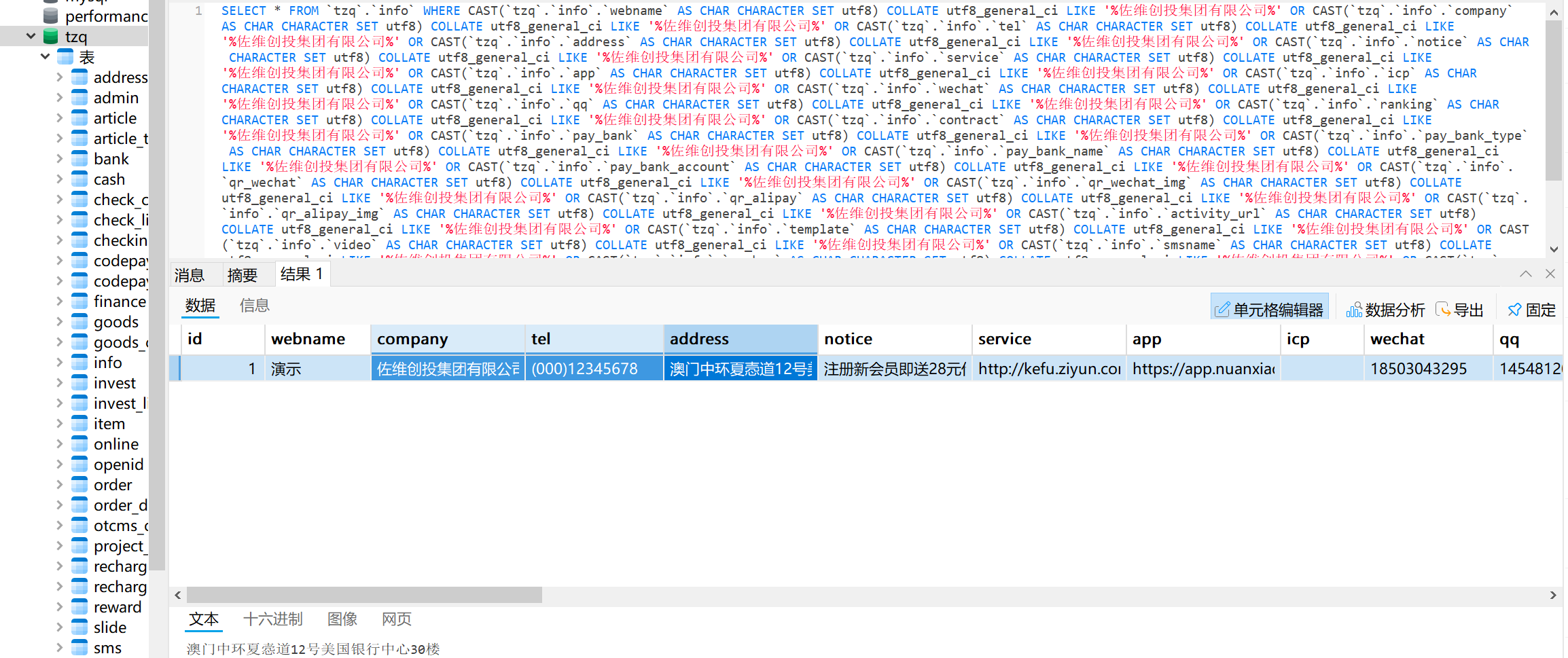Click the admin table icon

[79, 98]
